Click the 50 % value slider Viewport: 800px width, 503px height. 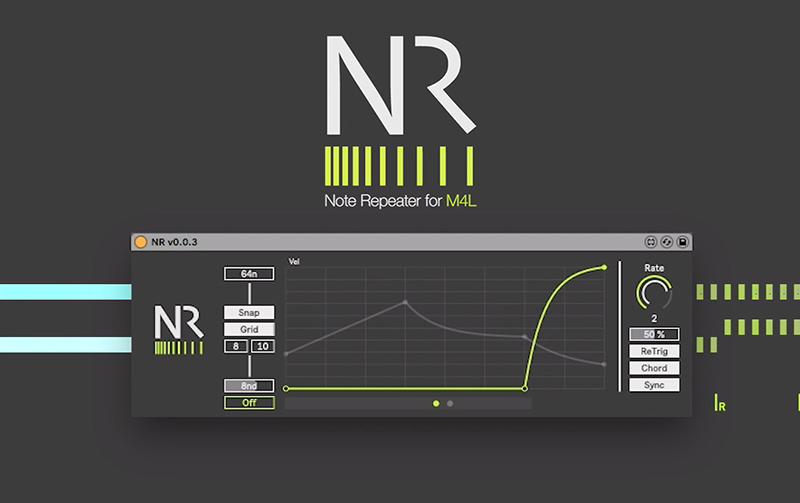[x=654, y=334]
